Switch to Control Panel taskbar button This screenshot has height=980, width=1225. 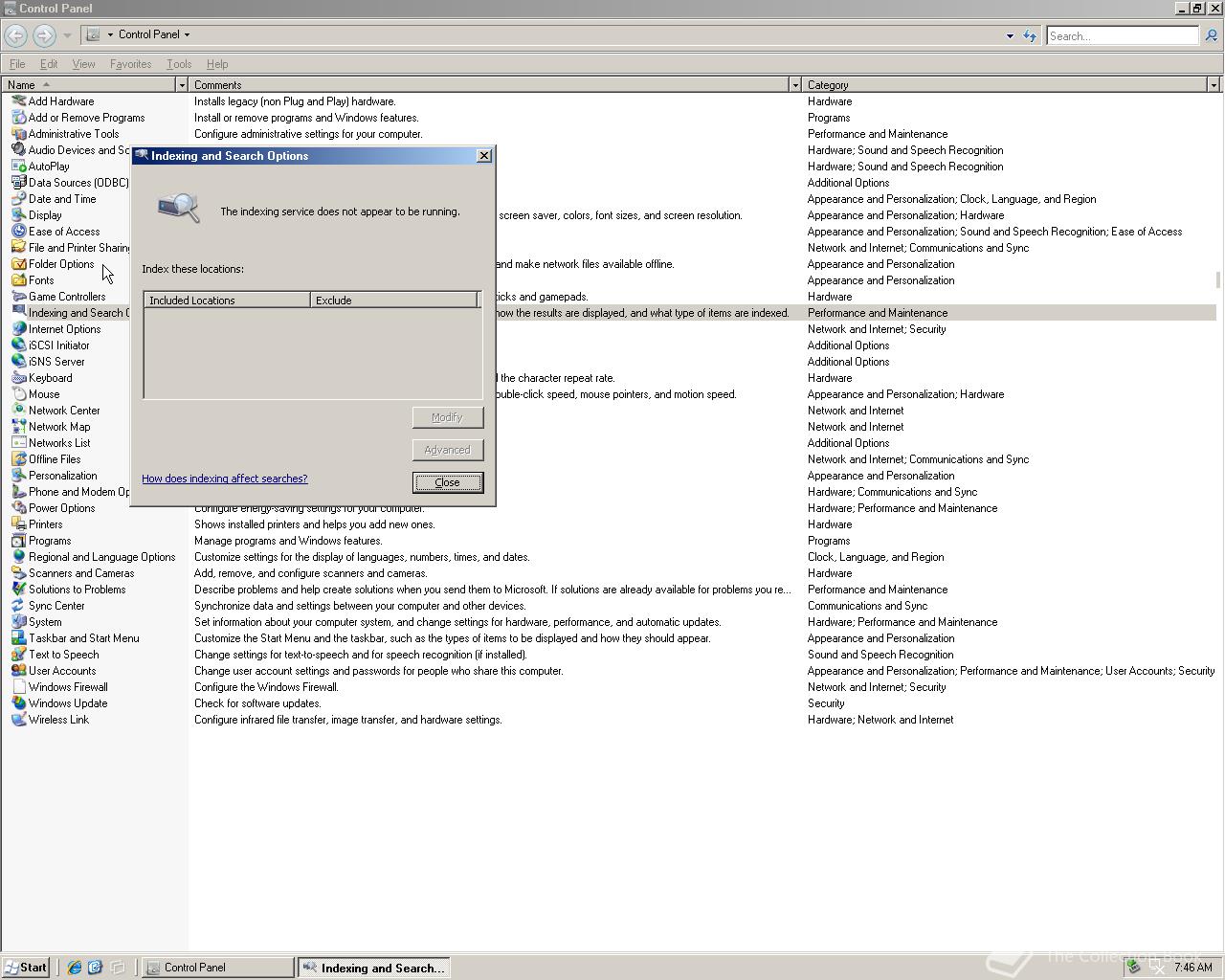pyautogui.click(x=217, y=968)
